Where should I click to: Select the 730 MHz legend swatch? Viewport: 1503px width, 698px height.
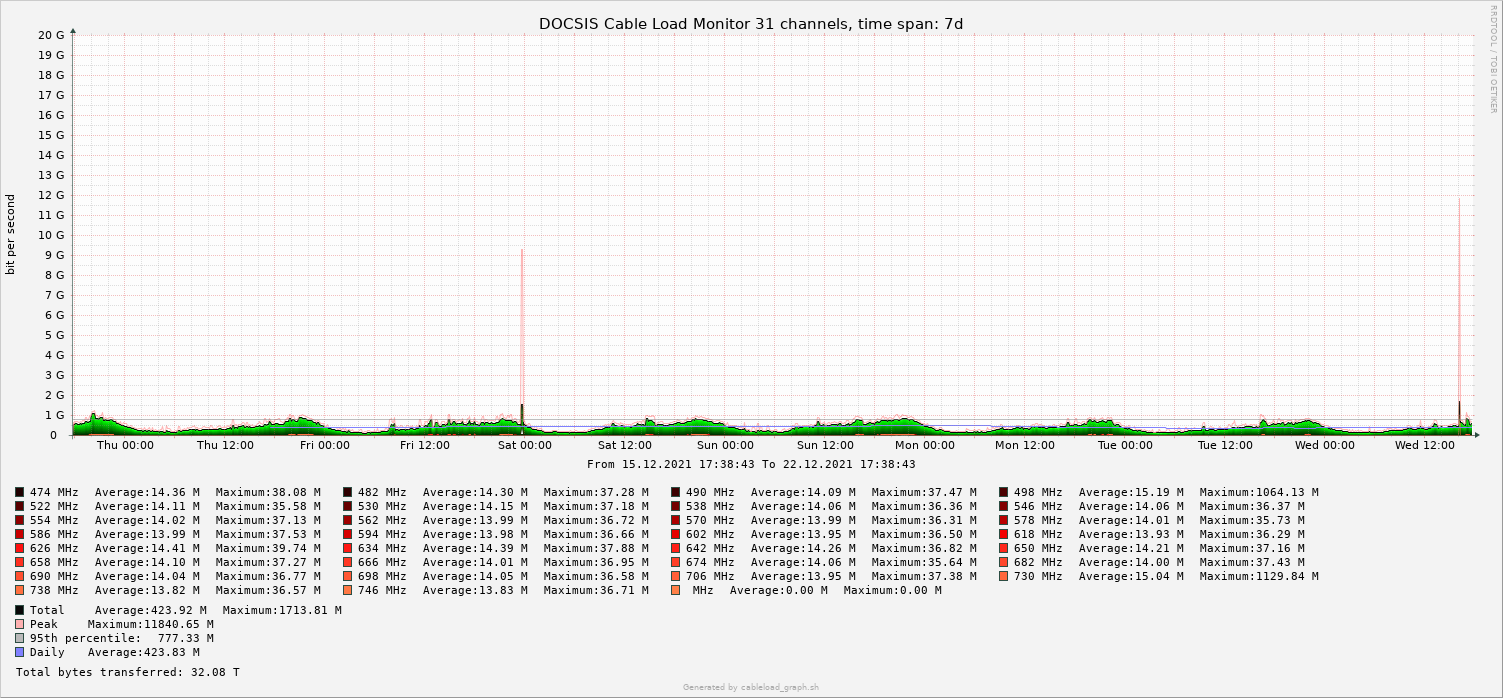click(1004, 576)
